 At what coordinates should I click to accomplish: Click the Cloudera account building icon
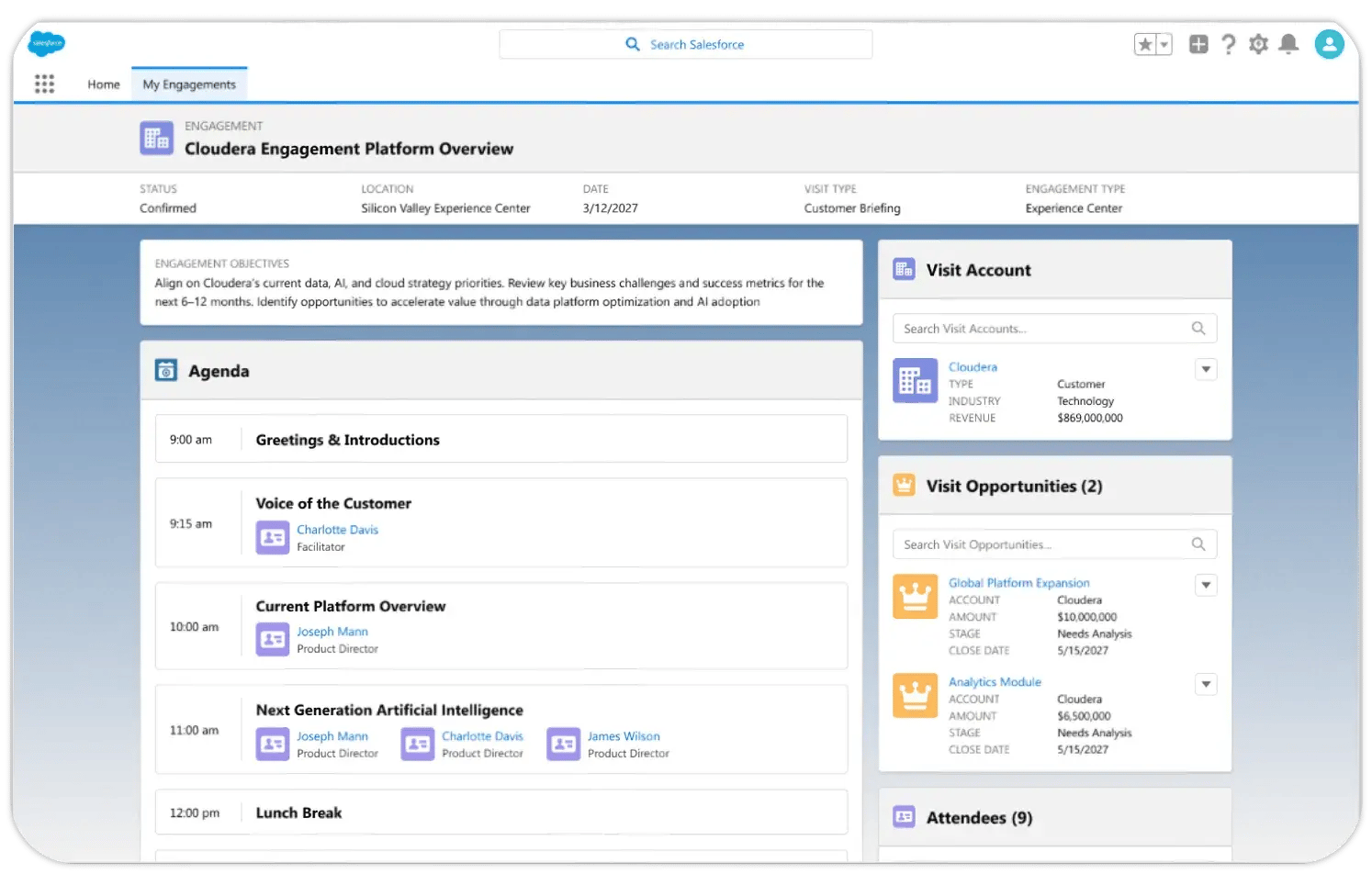916,380
